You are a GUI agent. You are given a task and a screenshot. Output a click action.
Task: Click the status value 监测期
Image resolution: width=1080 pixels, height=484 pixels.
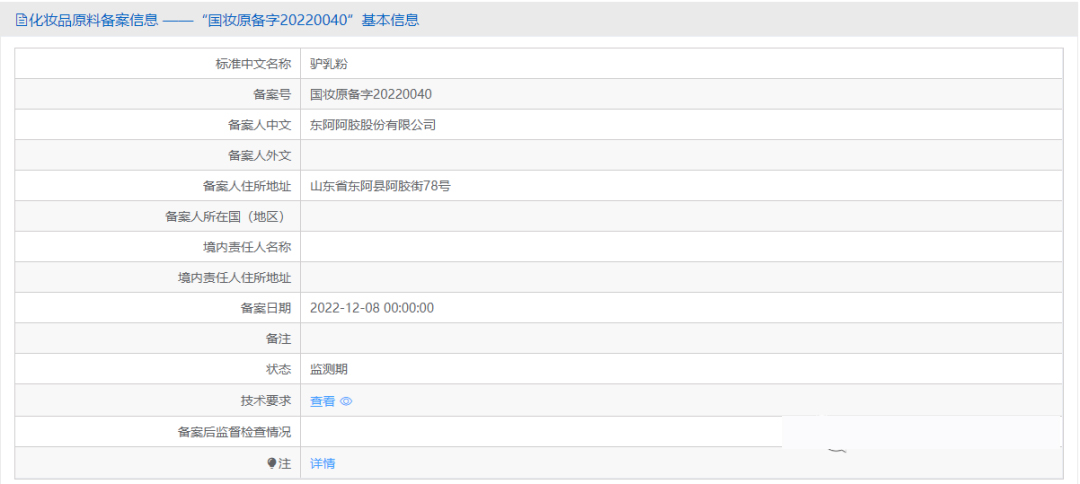click(329, 369)
